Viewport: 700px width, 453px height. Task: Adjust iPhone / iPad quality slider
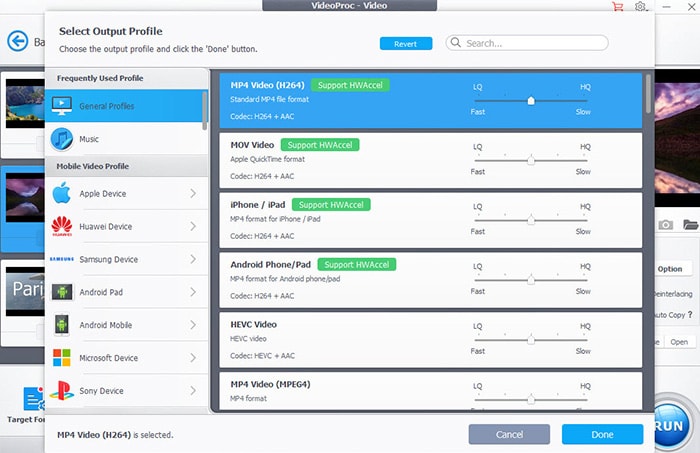531,220
